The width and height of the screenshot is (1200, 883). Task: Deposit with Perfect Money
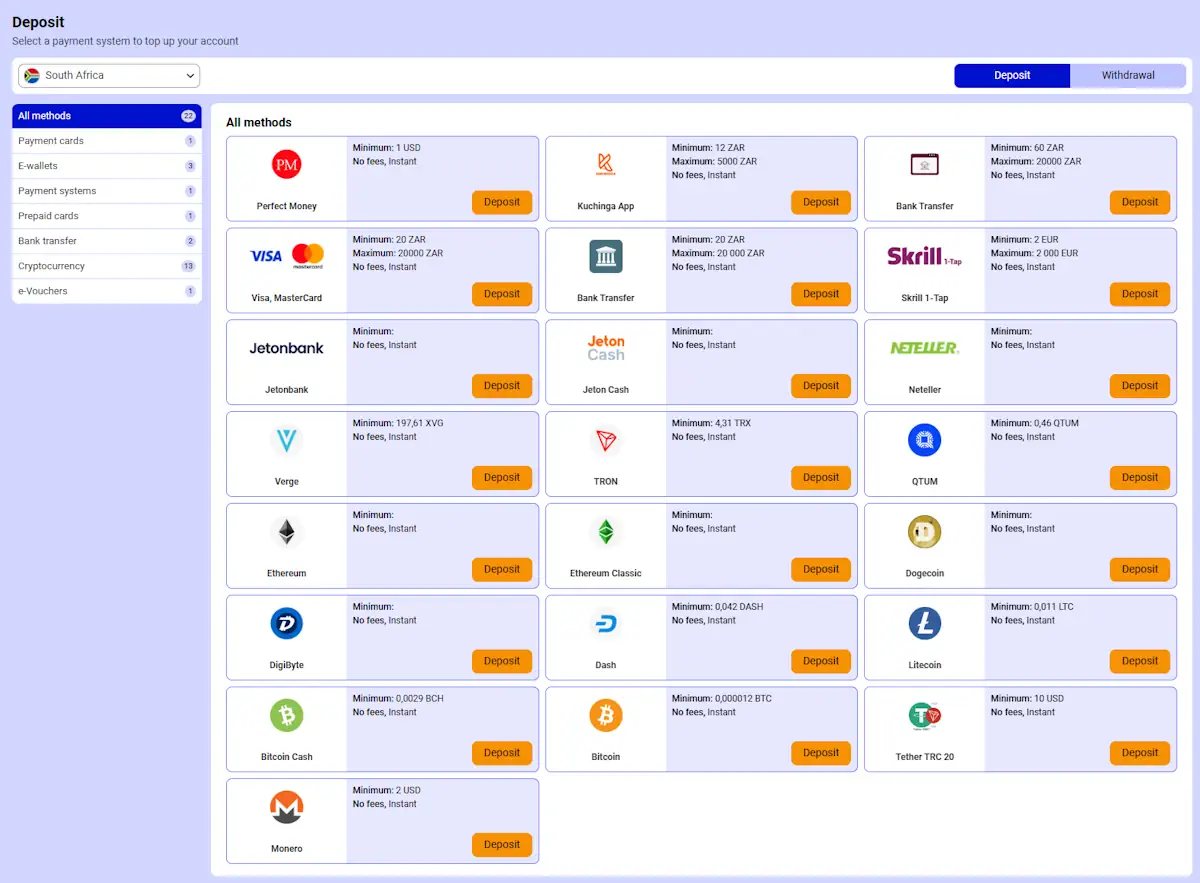[502, 202]
